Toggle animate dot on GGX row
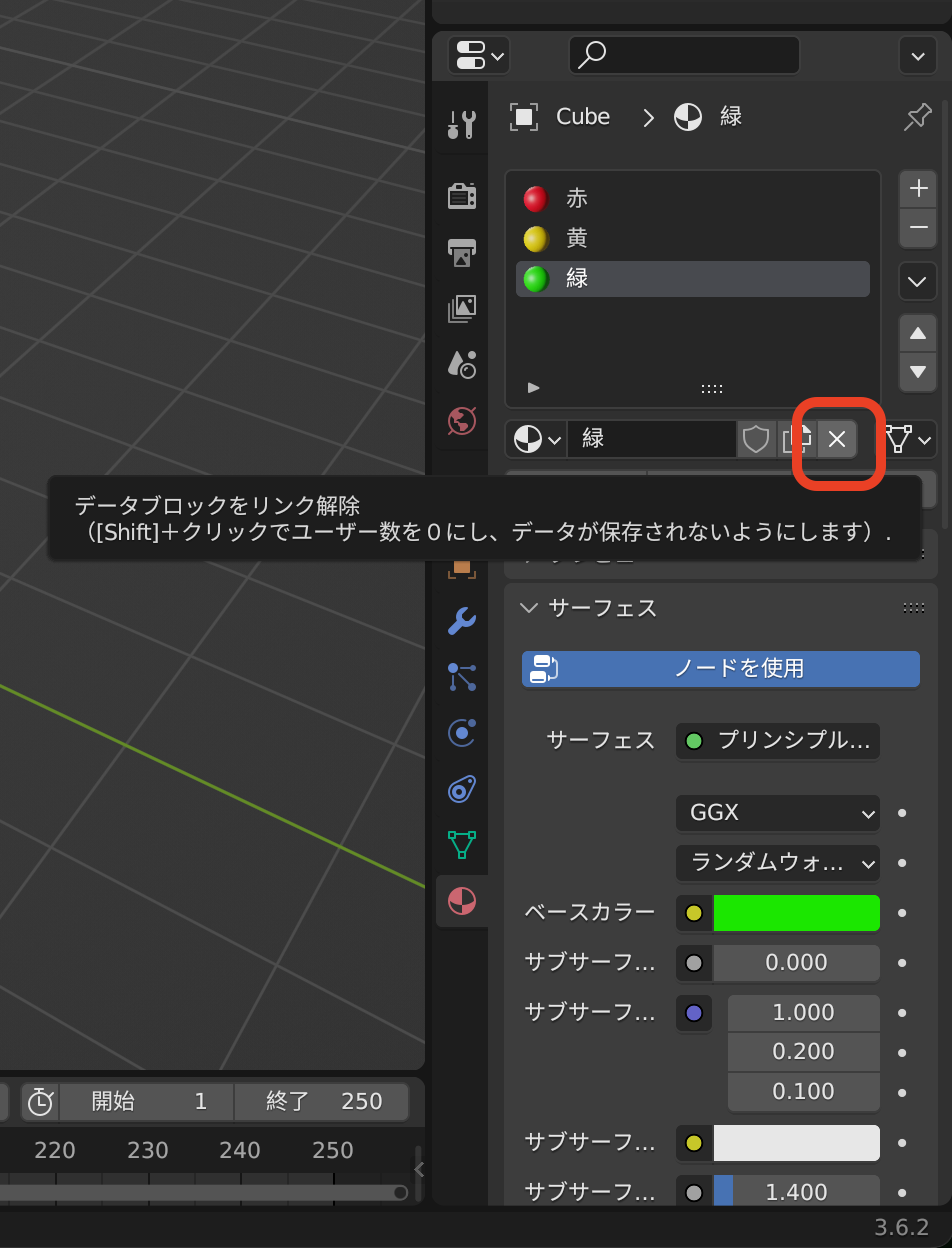This screenshot has height=1248, width=952. point(902,813)
